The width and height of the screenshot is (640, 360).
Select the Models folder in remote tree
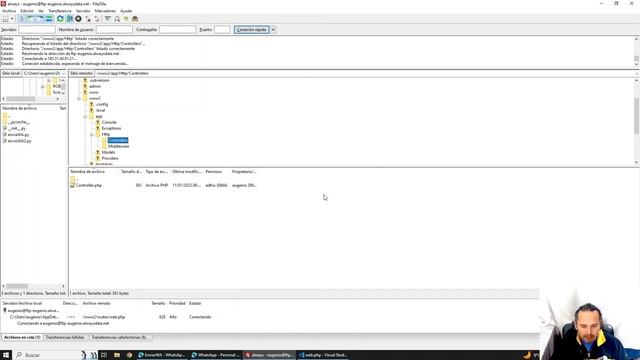(108, 152)
